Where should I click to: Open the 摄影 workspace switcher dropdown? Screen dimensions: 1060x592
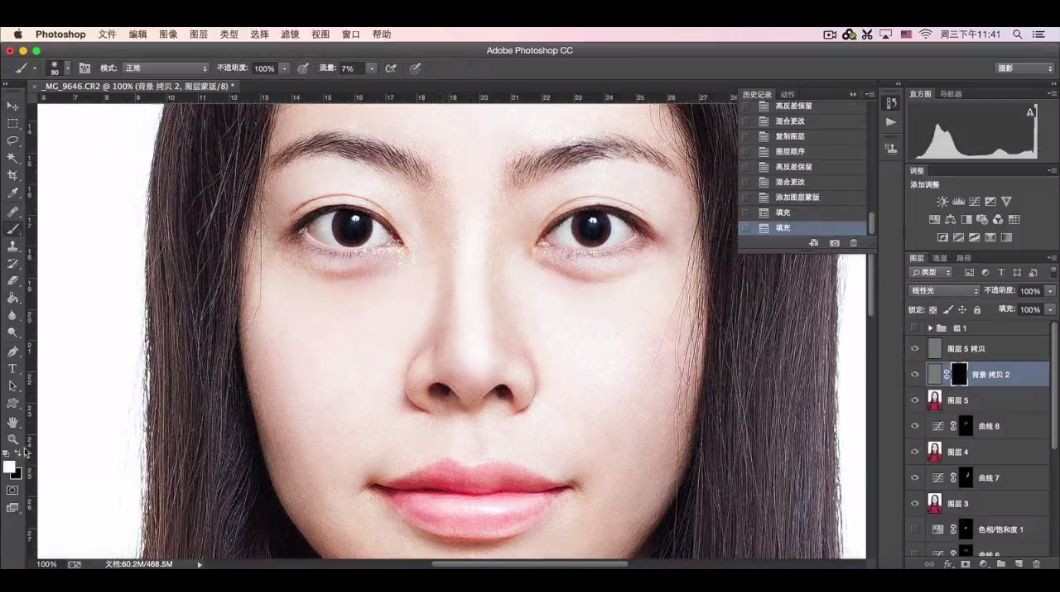pyautogui.click(x=1024, y=69)
